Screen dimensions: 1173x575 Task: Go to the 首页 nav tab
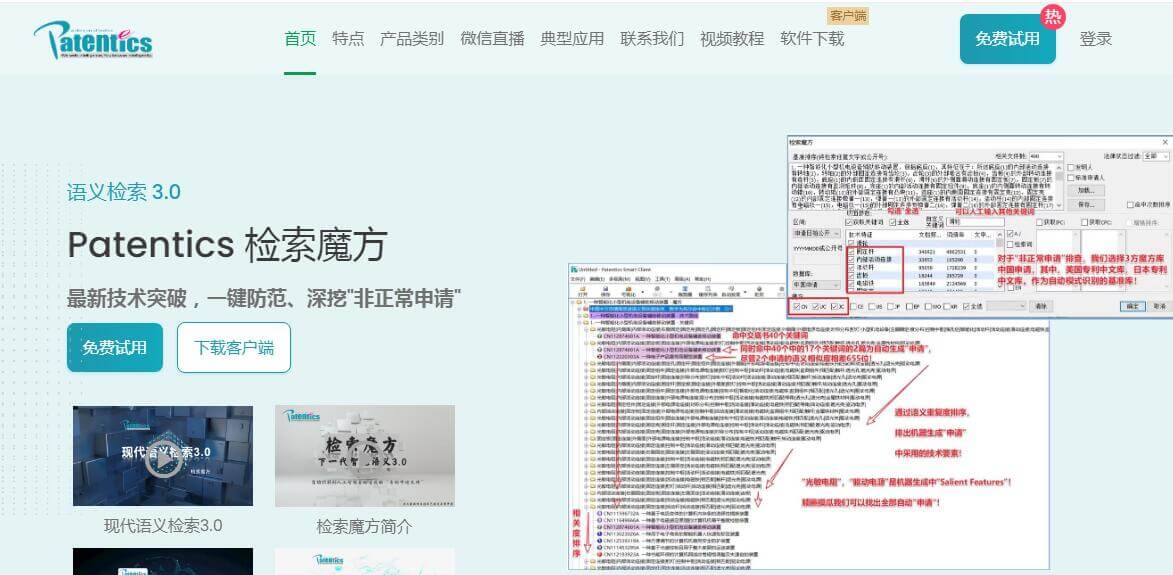[x=300, y=39]
